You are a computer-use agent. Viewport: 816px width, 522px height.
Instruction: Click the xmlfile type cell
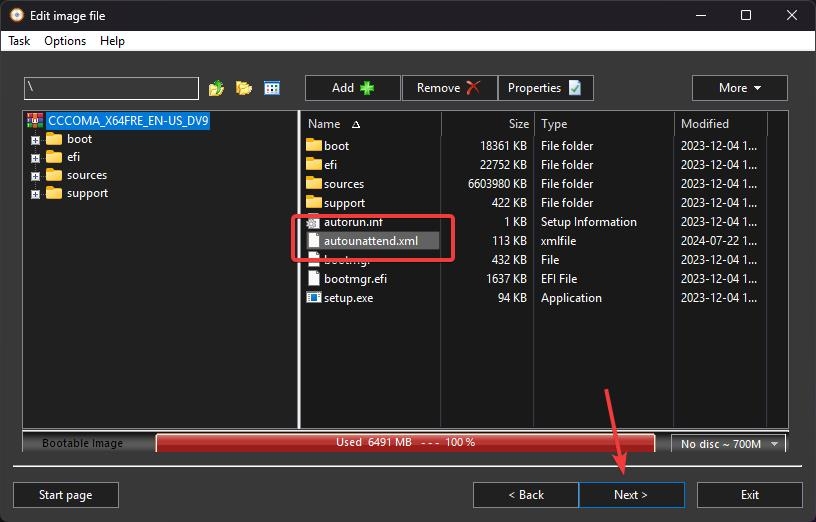[x=558, y=241]
